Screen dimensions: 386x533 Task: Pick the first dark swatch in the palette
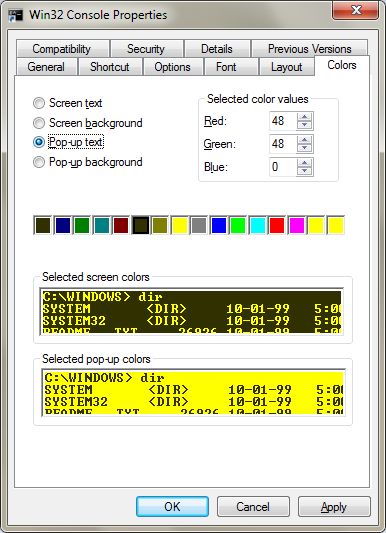click(43, 225)
